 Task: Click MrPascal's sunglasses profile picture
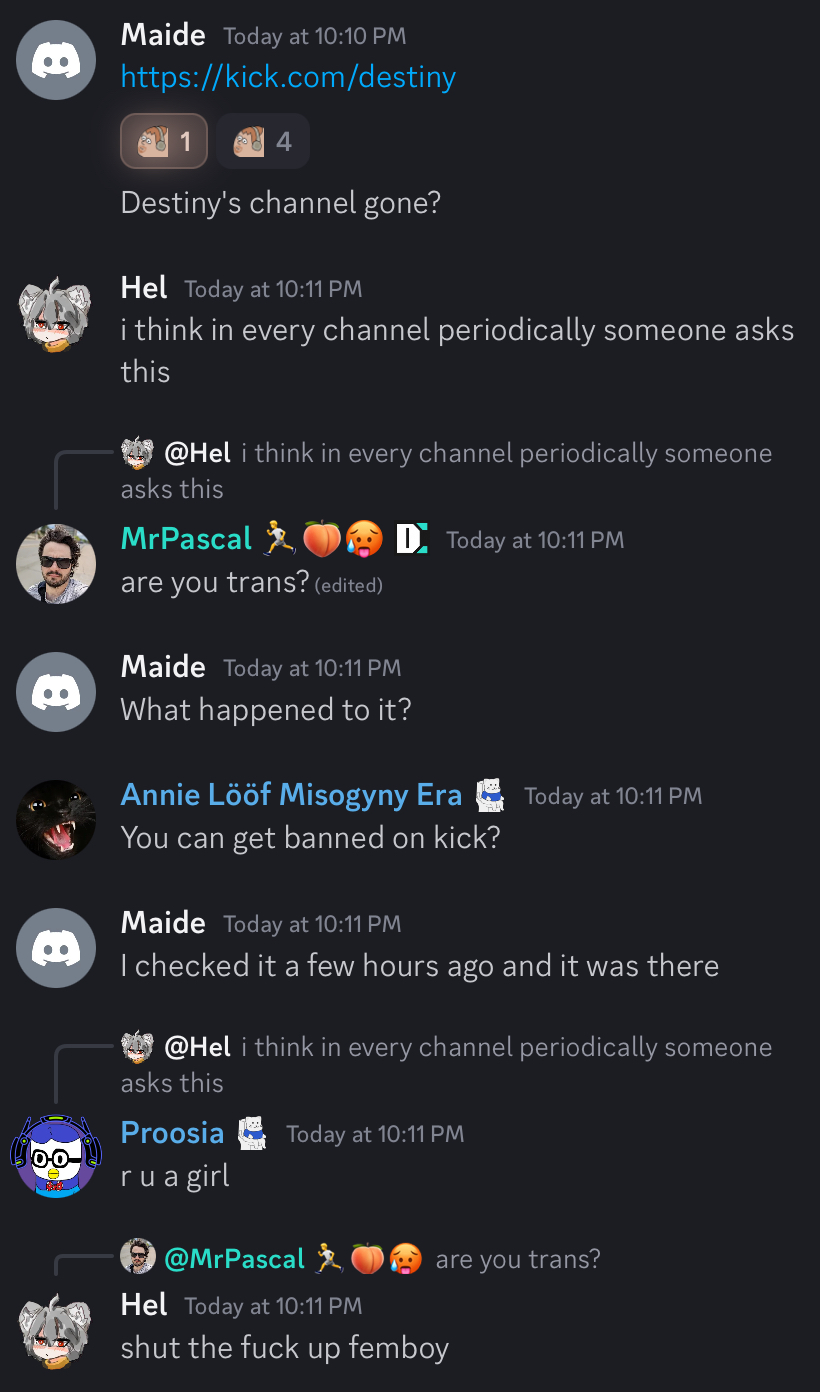[56, 563]
